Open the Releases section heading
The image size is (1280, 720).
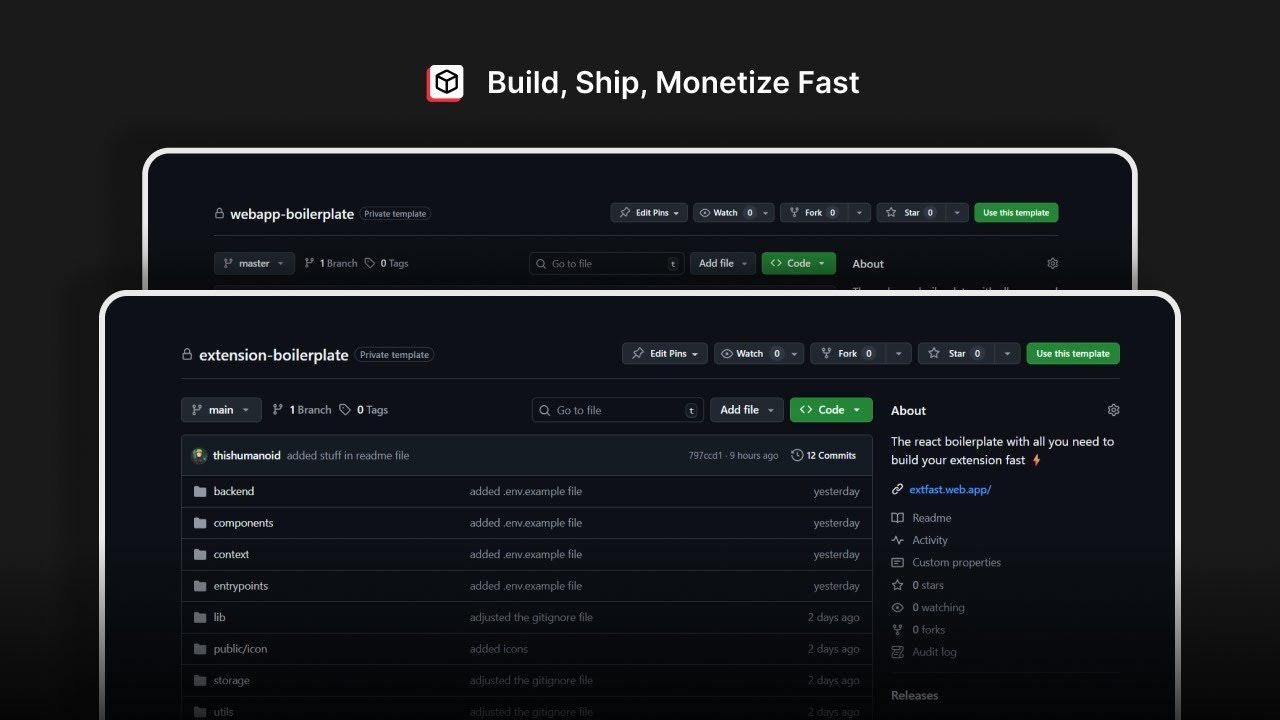tap(915, 696)
